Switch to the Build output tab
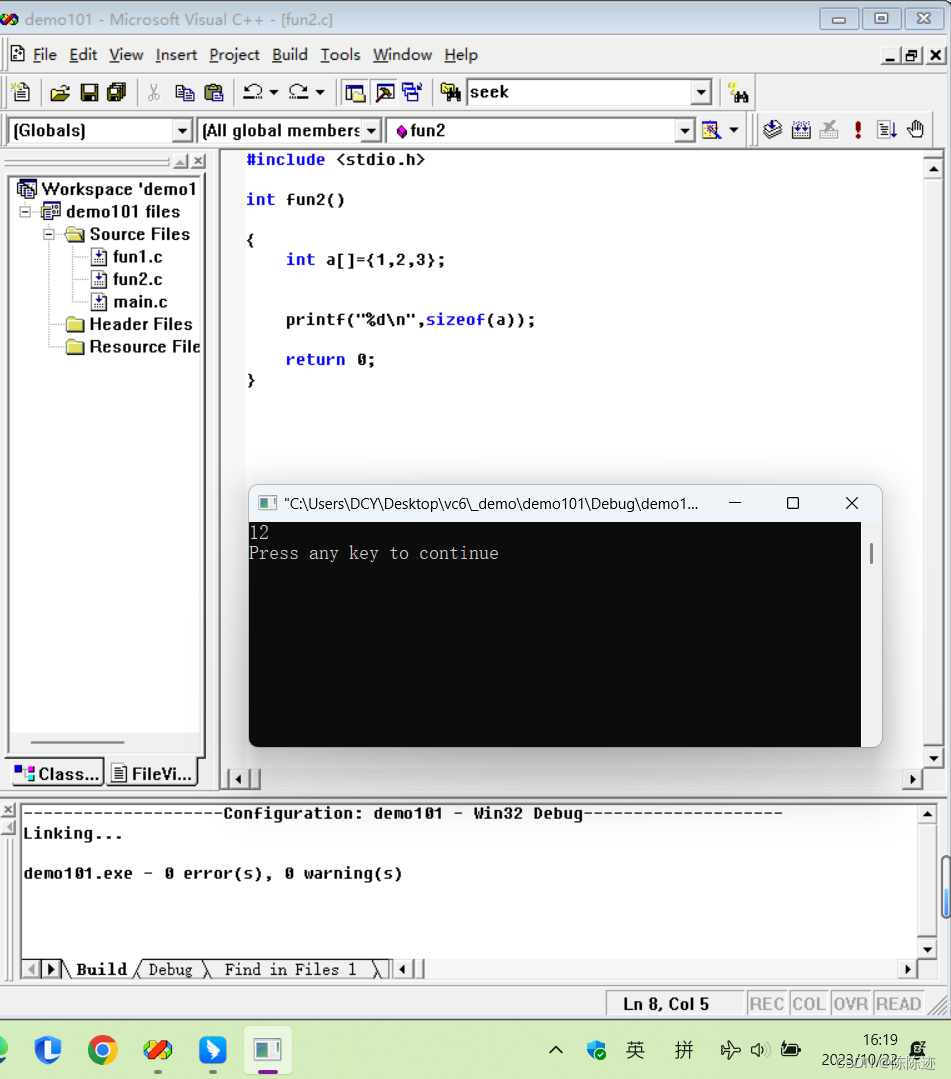Image resolution: width=951 pixels, height=1079 pixels. click(102, 969)
